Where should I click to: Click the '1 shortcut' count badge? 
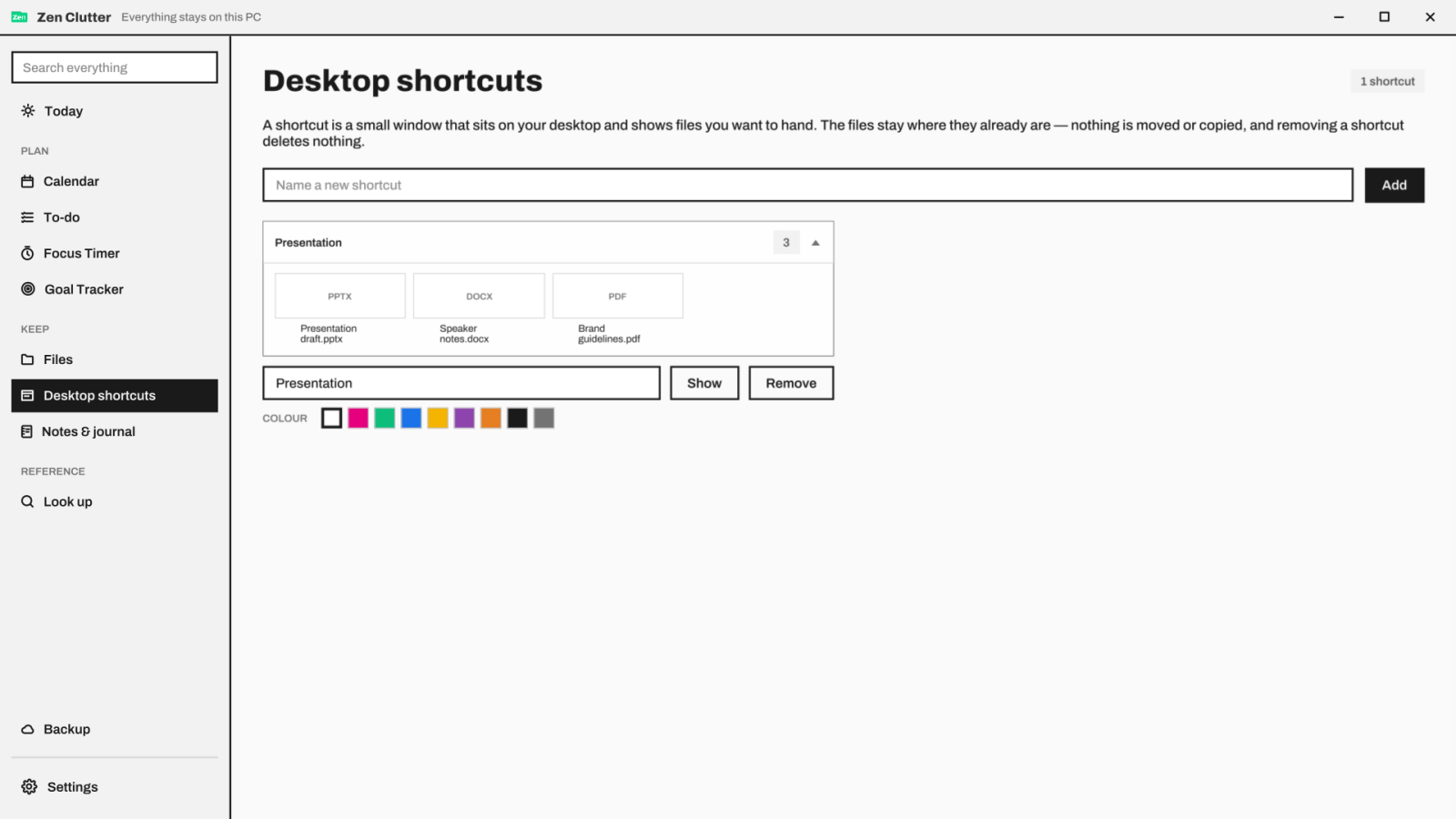pyautogui.click(x=1387, y=81)
